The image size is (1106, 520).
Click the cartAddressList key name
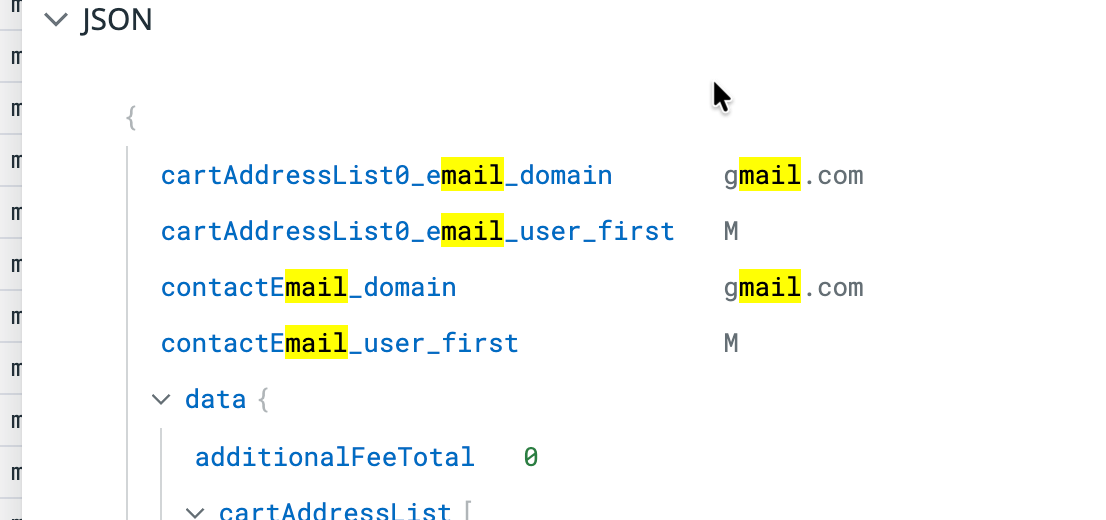pos(334,512)
